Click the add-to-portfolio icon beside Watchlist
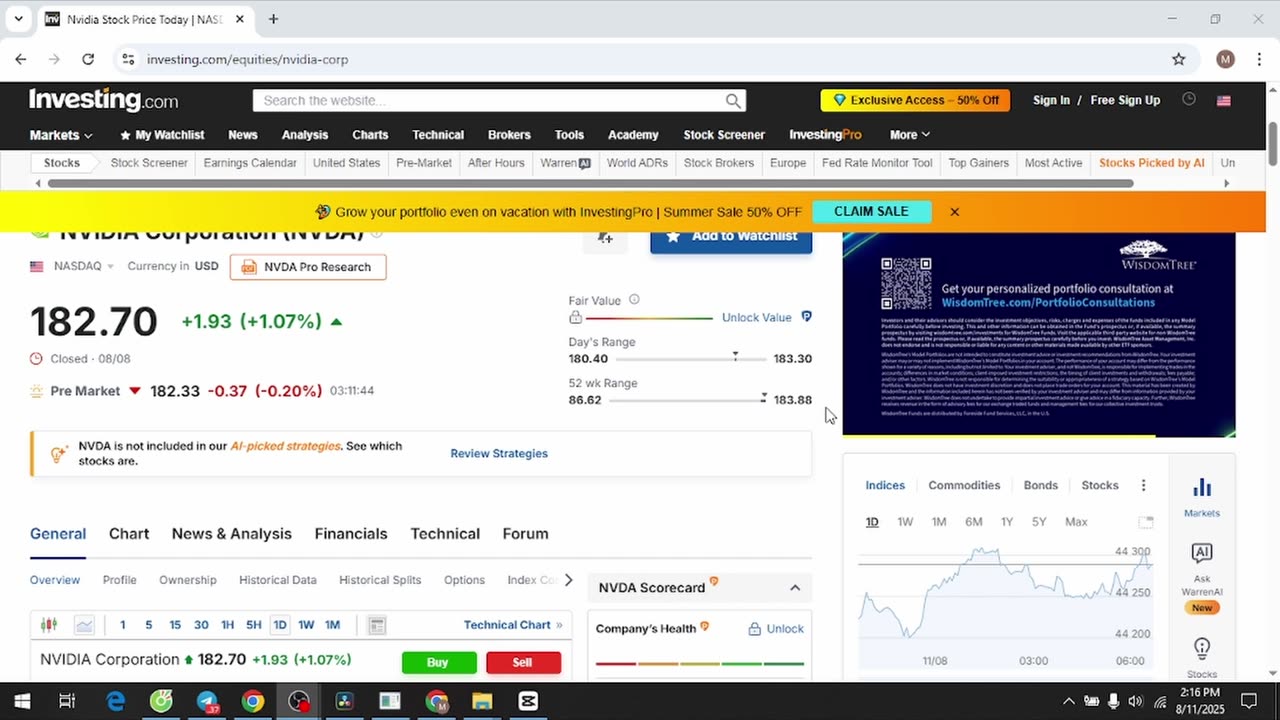This screenshot has height=720, width=1280. (605, 237)
